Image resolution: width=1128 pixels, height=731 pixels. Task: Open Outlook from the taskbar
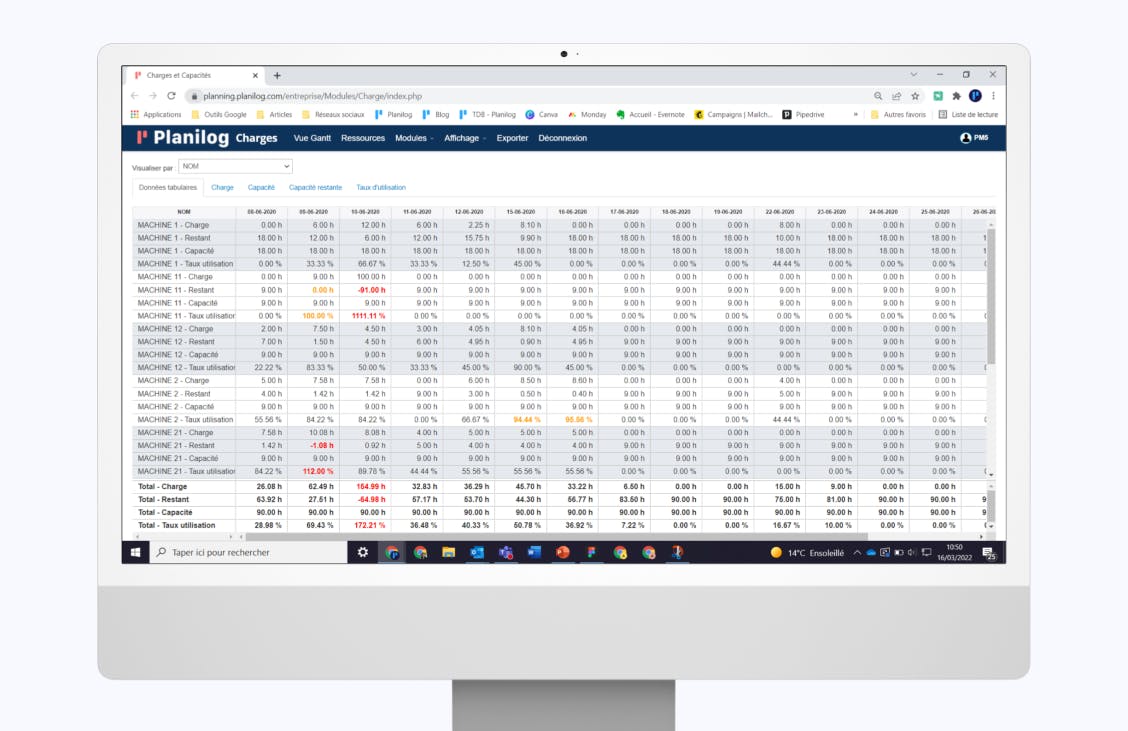(x=477, y=553)
